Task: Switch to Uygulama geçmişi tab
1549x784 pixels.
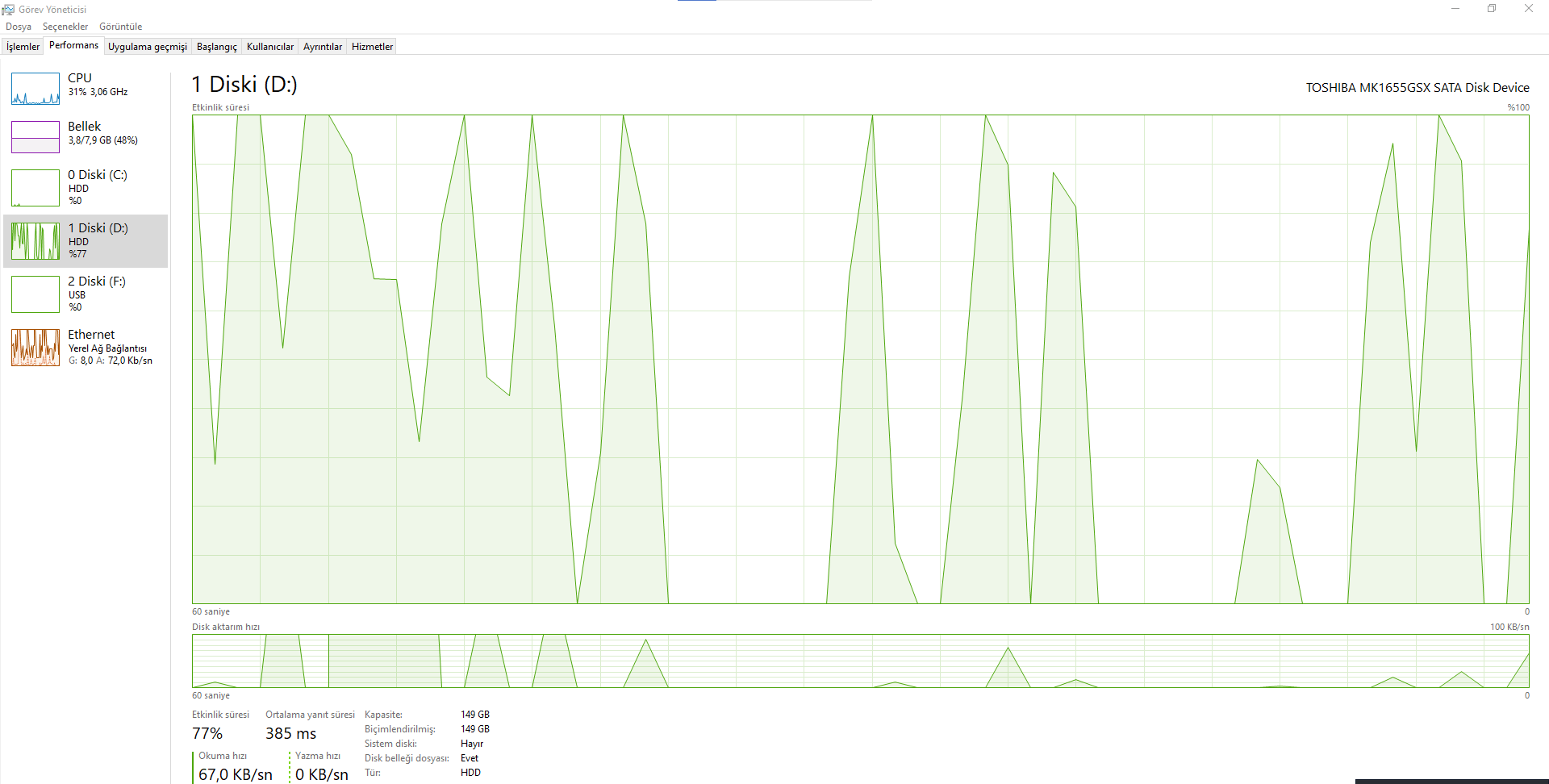Action: 148,47
